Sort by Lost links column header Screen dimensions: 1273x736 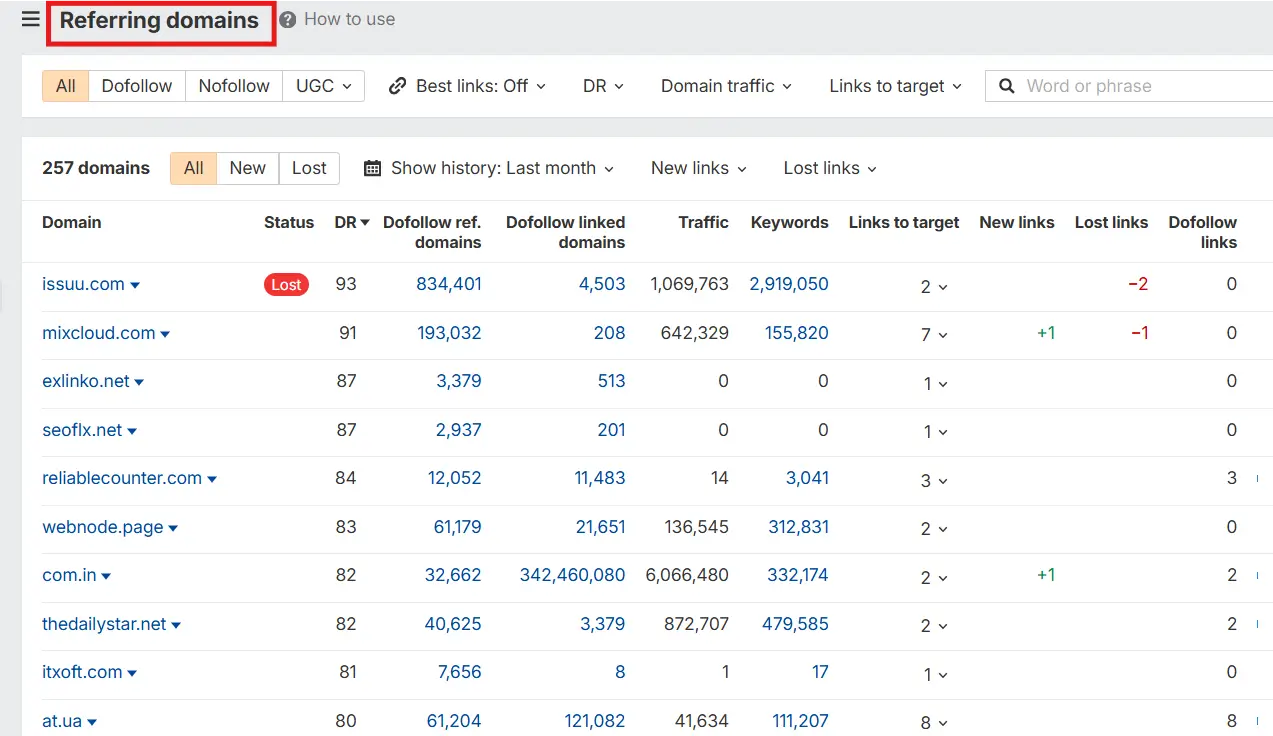[1111, 222]
